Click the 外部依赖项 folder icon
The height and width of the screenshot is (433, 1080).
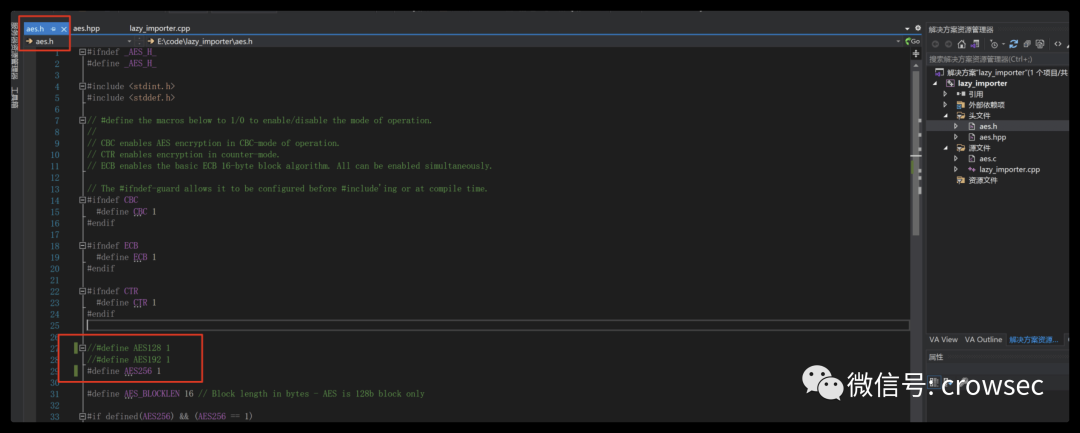pos(961,105)
